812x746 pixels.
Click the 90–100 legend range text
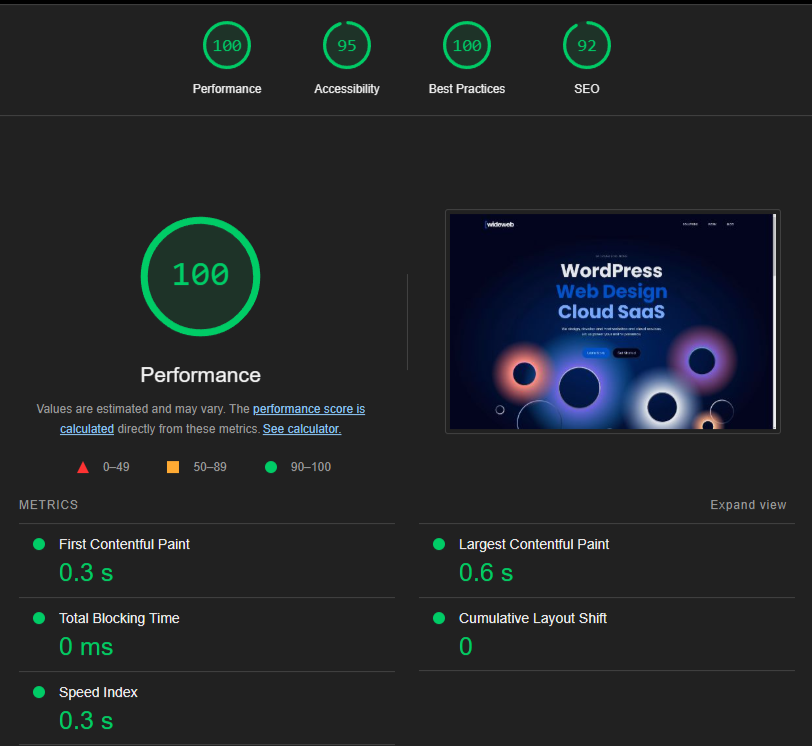[x=311, y=467]
